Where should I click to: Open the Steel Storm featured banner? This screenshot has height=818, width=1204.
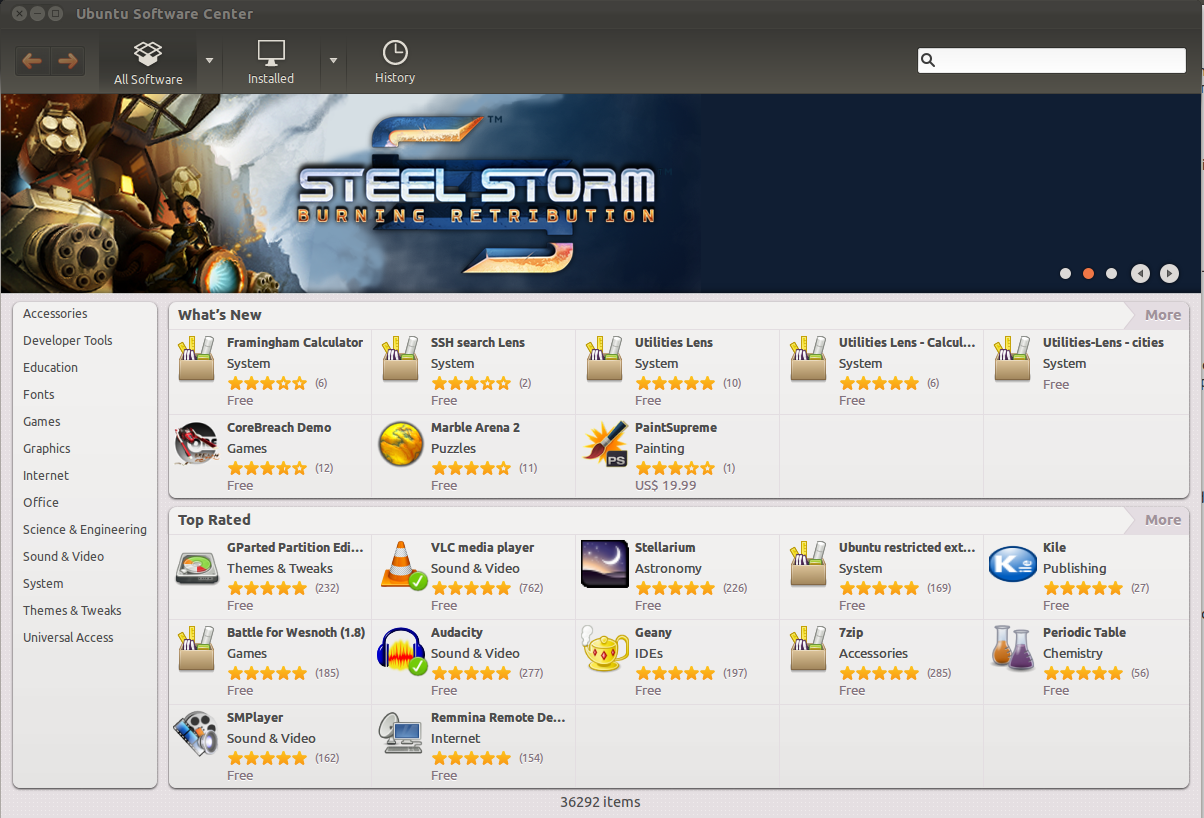(600, 193)
